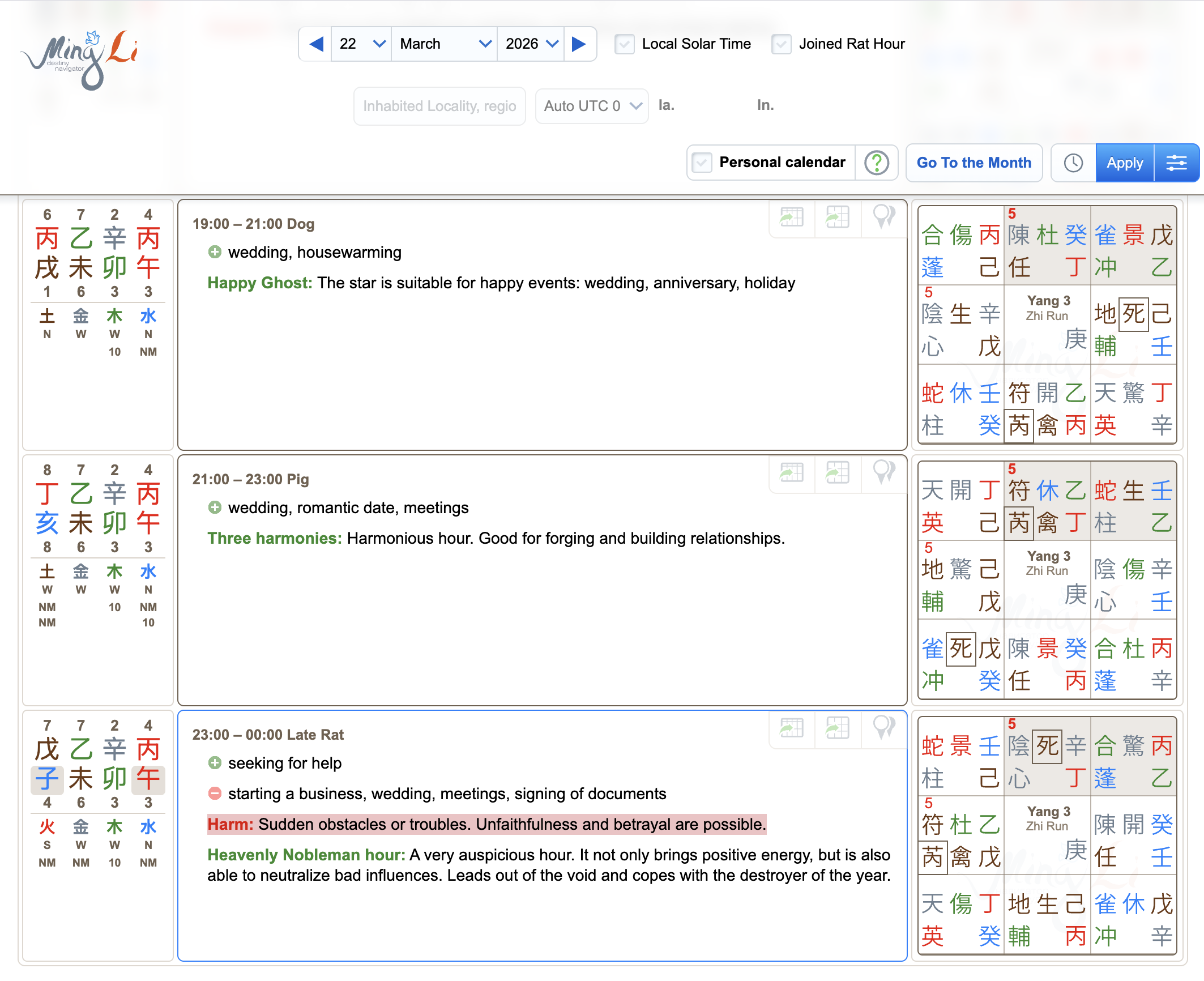Check the Personal calendar checkbox
Screen dimensions: 1204x981
(702, 163)
